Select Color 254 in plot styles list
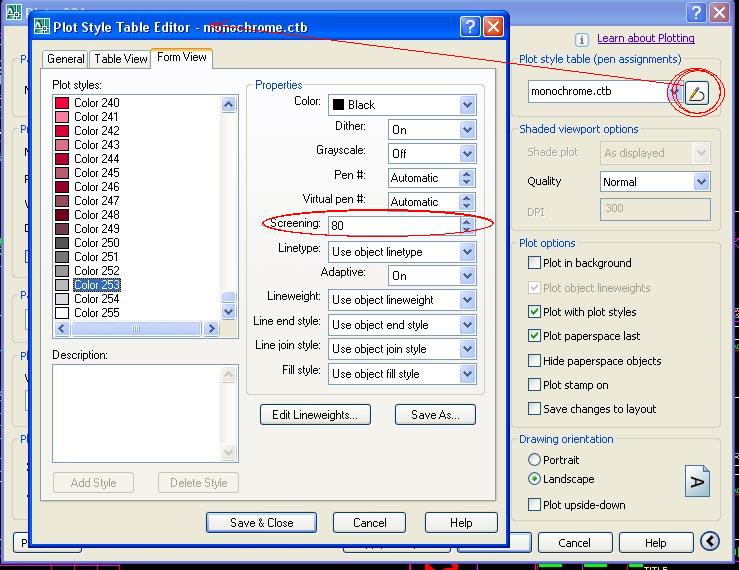Screen dimensions: 739x570 [97, 299]
